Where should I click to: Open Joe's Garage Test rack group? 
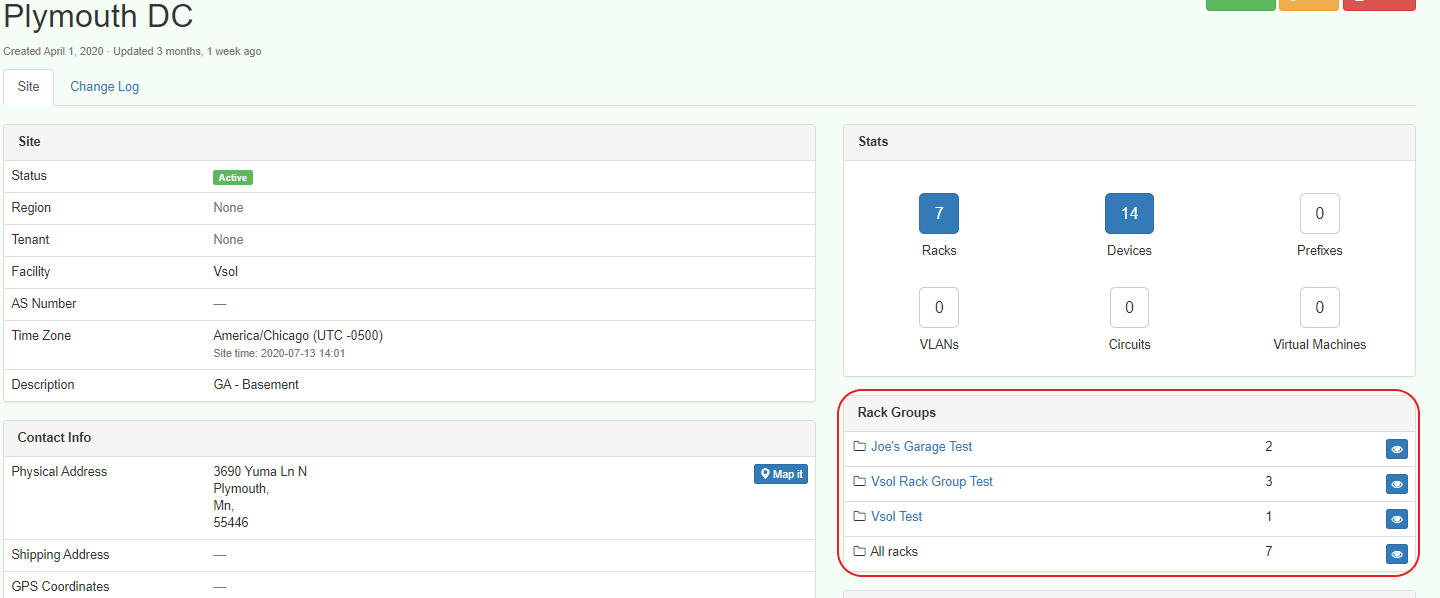tap(921, 447)
